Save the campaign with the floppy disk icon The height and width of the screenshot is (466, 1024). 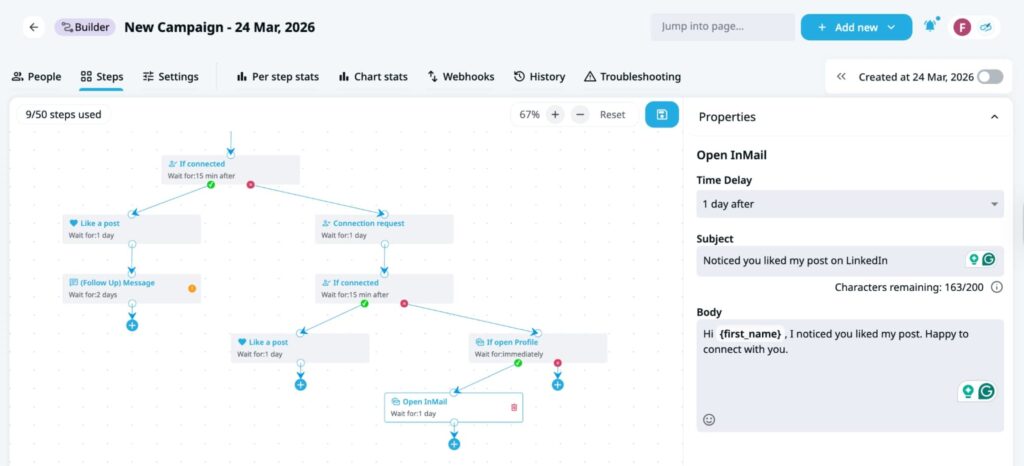point(660,115)
